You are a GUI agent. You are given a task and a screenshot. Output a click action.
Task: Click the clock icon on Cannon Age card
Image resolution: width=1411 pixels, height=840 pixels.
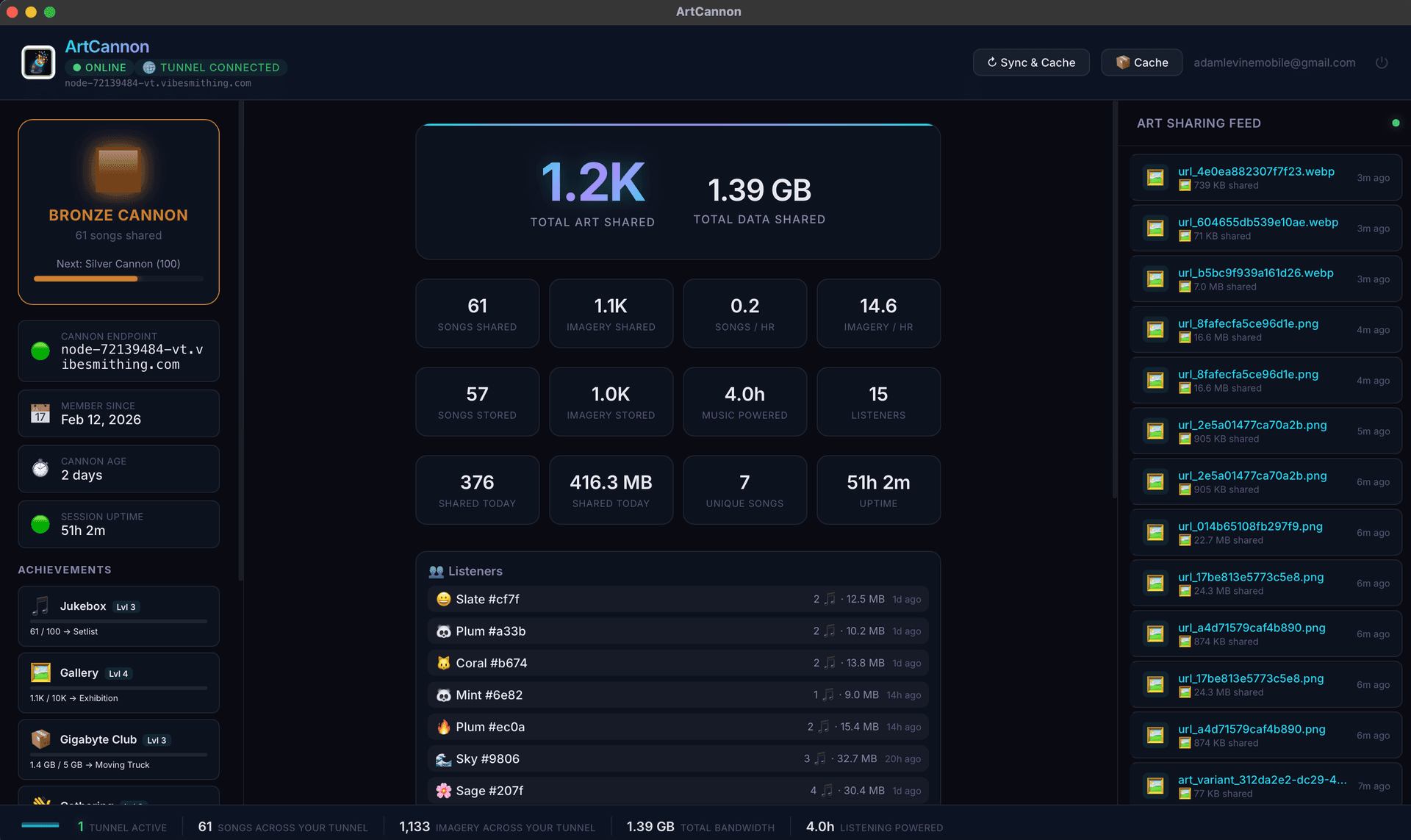click(40, 469)
